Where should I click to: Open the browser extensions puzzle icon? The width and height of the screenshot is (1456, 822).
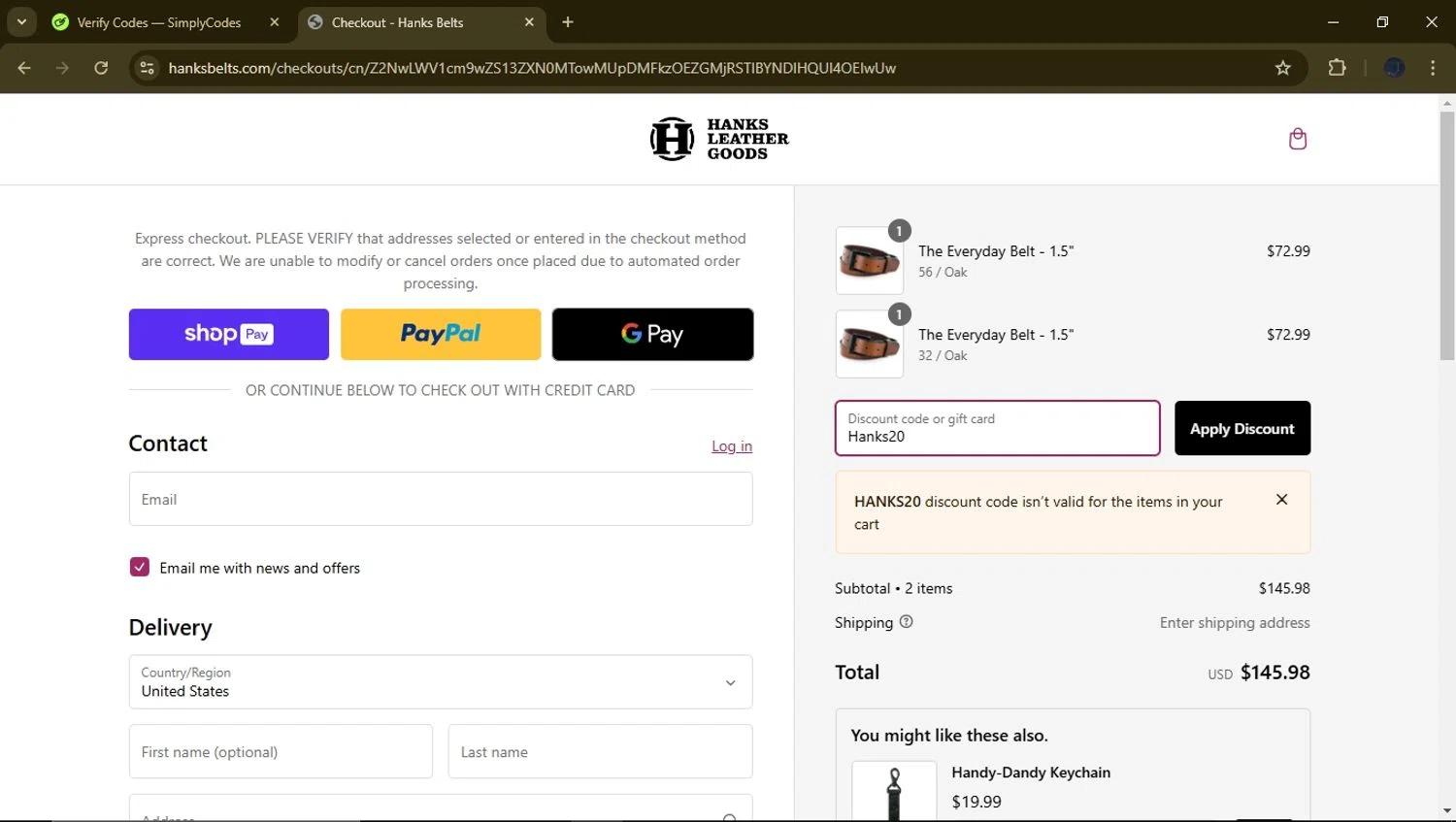click(x=1337, y=68)
